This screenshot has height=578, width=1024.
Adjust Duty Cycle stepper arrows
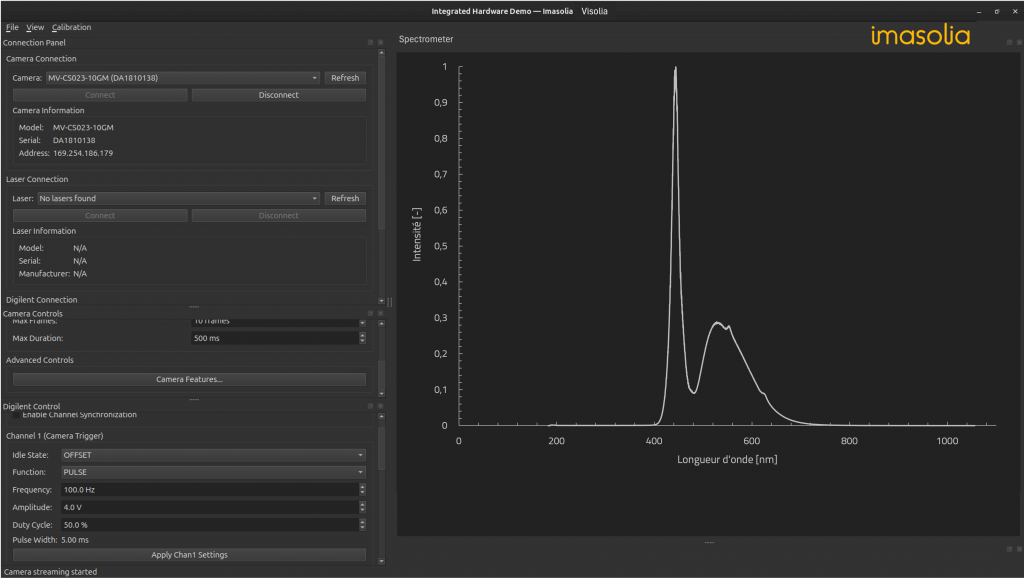click(362, 525)
